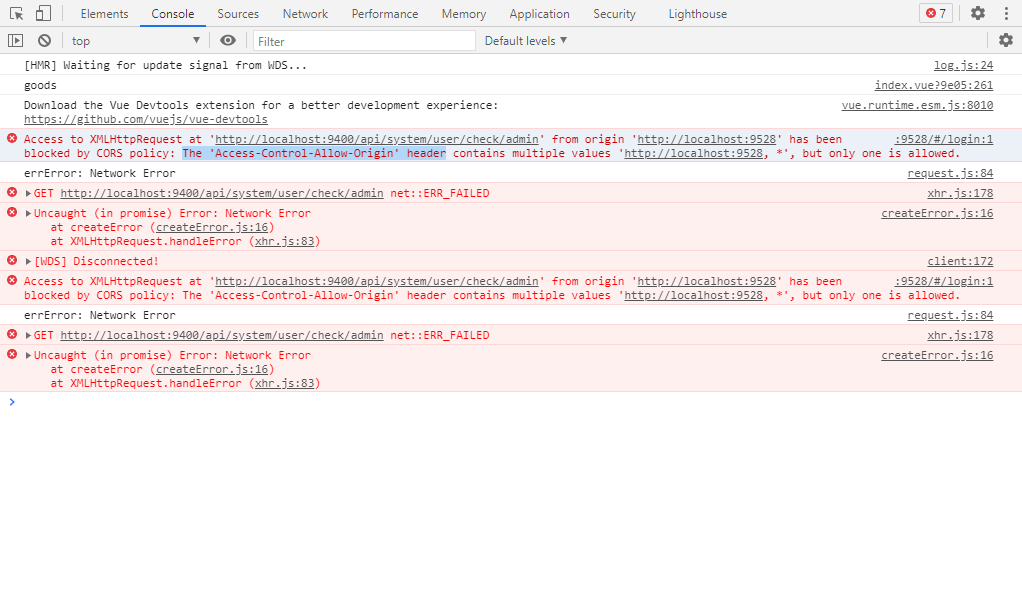Open the second createError.js:16 right-side source link
The image size is (1022, 601).
click(x=937, y=355)
